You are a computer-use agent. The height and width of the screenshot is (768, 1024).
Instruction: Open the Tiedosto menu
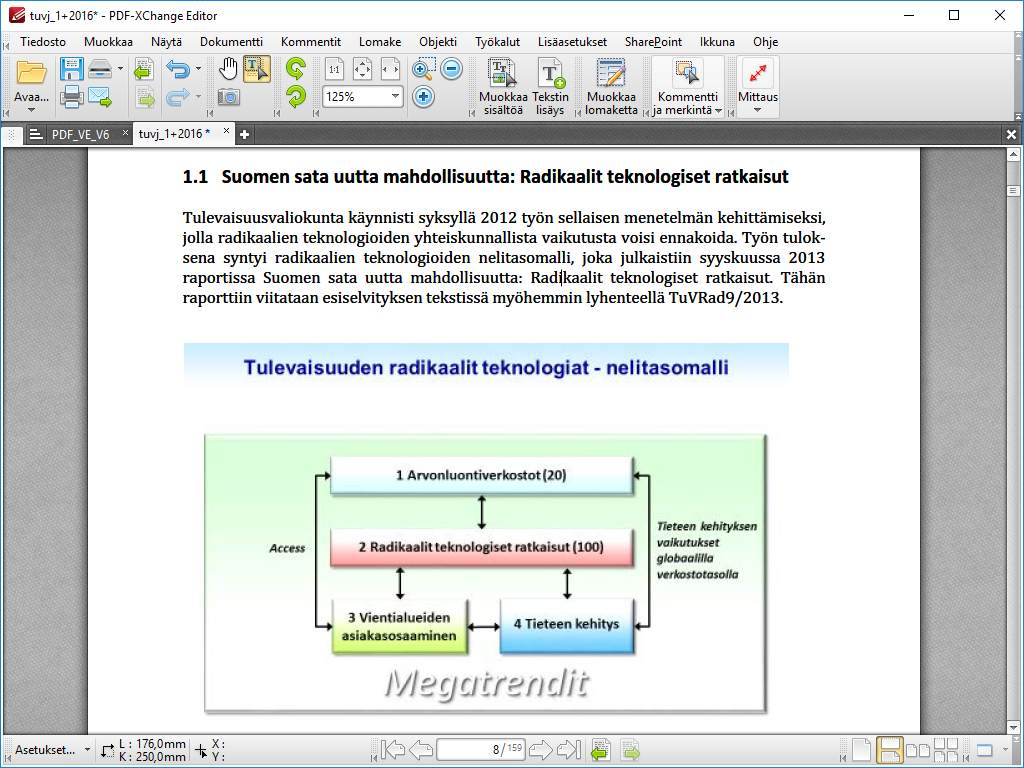[x=43, y=42]
